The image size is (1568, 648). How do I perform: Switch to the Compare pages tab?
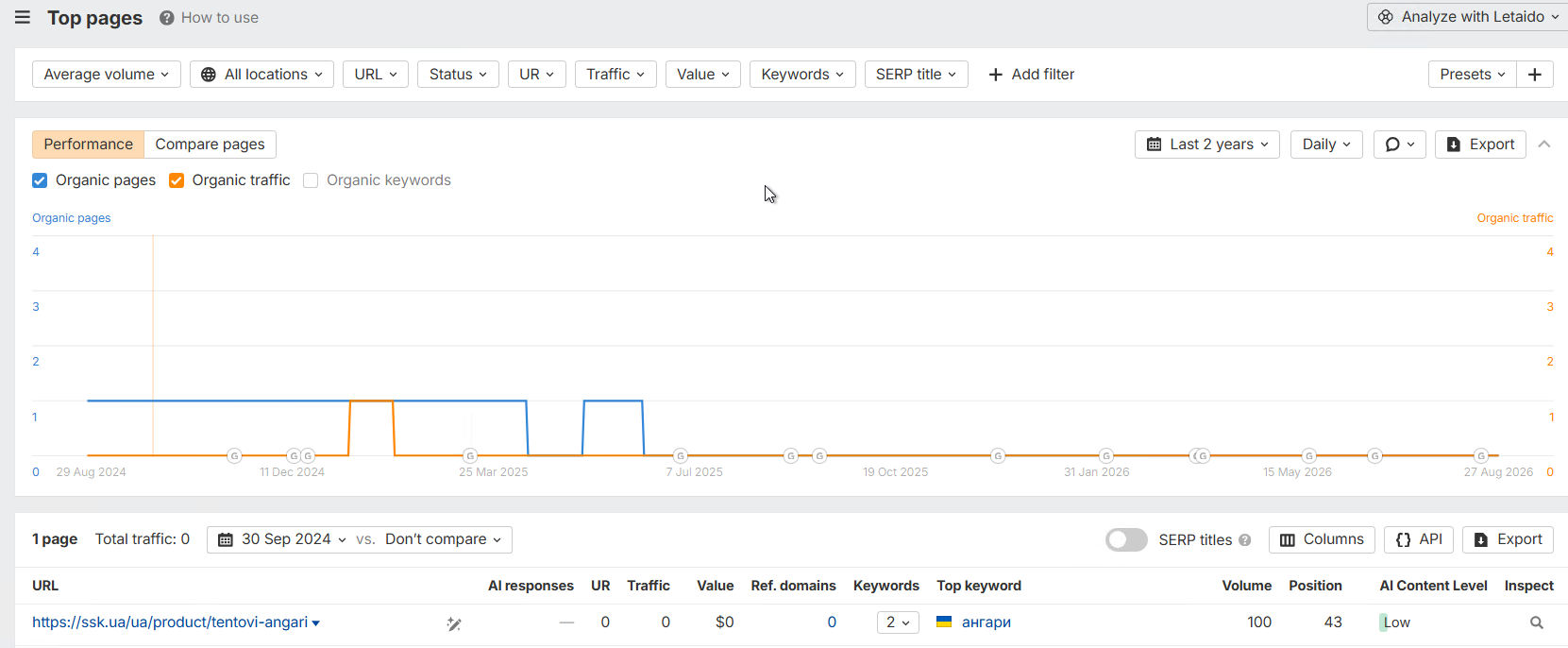(210, 145)
